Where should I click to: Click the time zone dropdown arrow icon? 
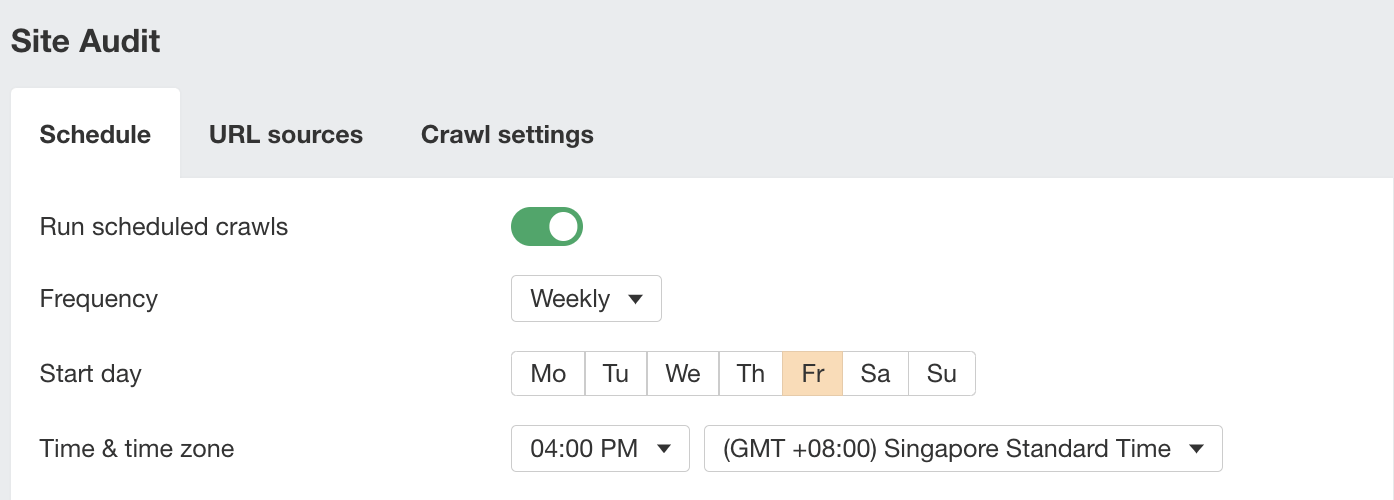(x=1196, y=449)
